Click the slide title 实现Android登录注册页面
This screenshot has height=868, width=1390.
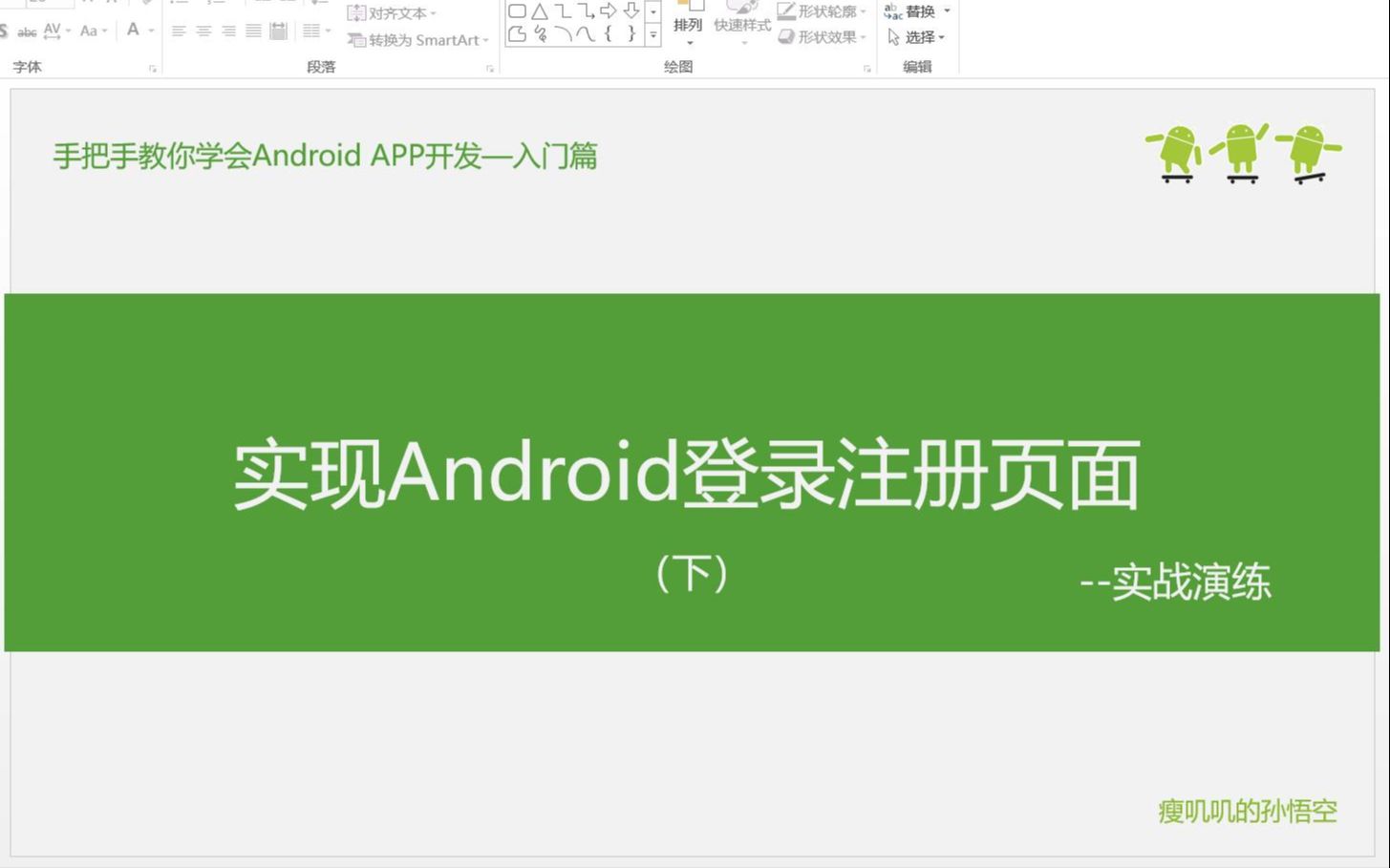(687, 474)
